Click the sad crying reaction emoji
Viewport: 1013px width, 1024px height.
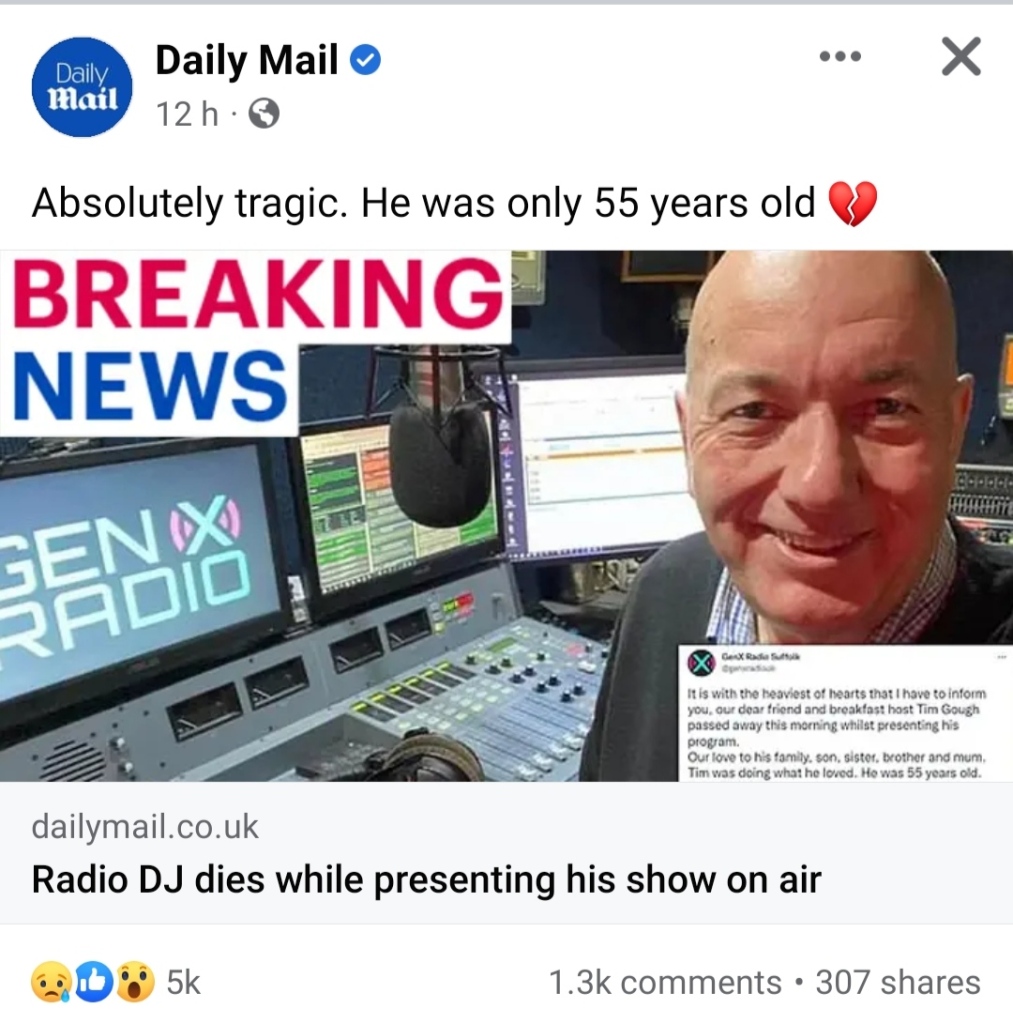51,982
